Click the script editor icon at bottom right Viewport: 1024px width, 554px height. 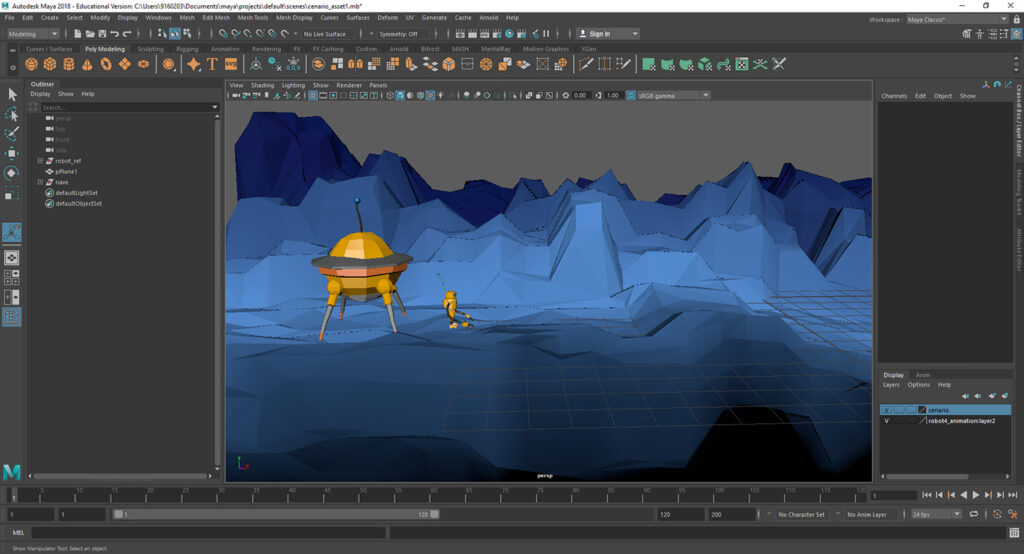(1012, 533)
